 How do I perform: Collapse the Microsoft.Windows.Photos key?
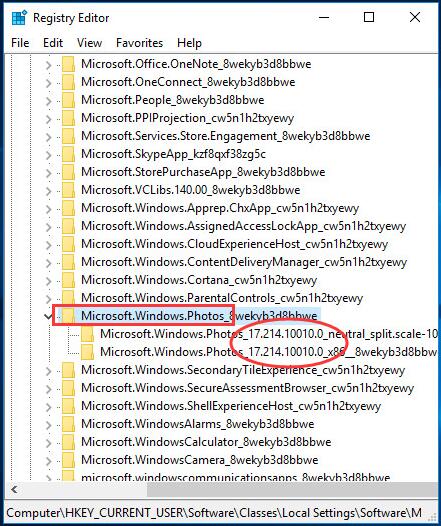pyautogui.click(x=48, y=316)
